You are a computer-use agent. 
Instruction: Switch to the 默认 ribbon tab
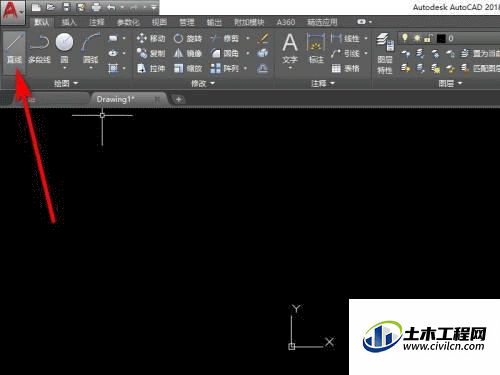[41, 22]
